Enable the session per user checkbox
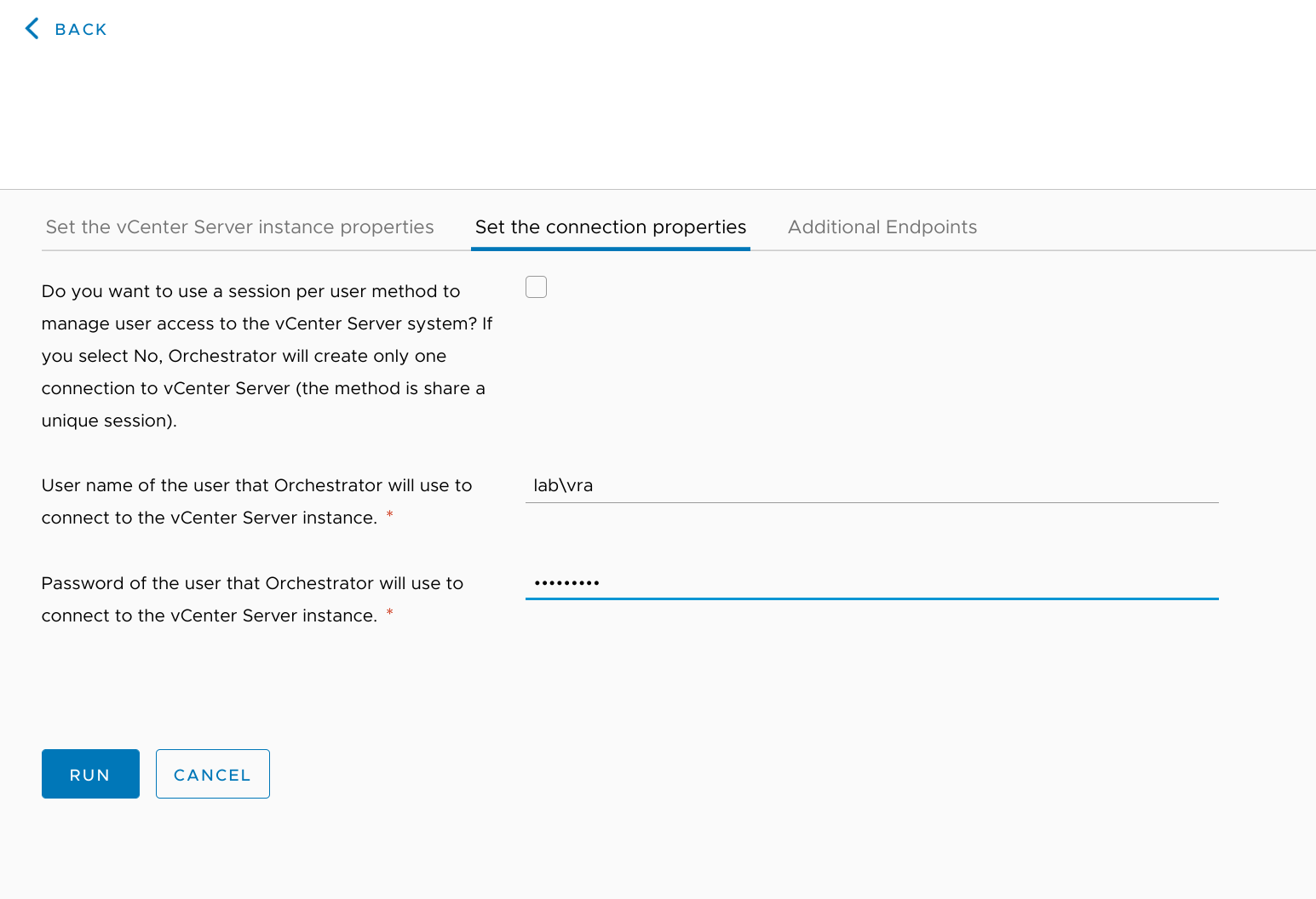Viewport: 1316px width, 899px height. coord(536,287)
